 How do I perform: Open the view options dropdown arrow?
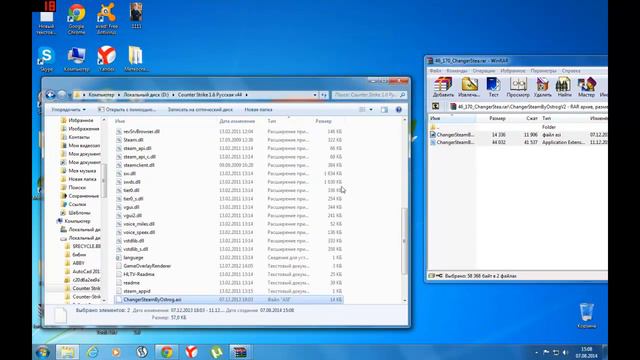click(x=371, y=109)
